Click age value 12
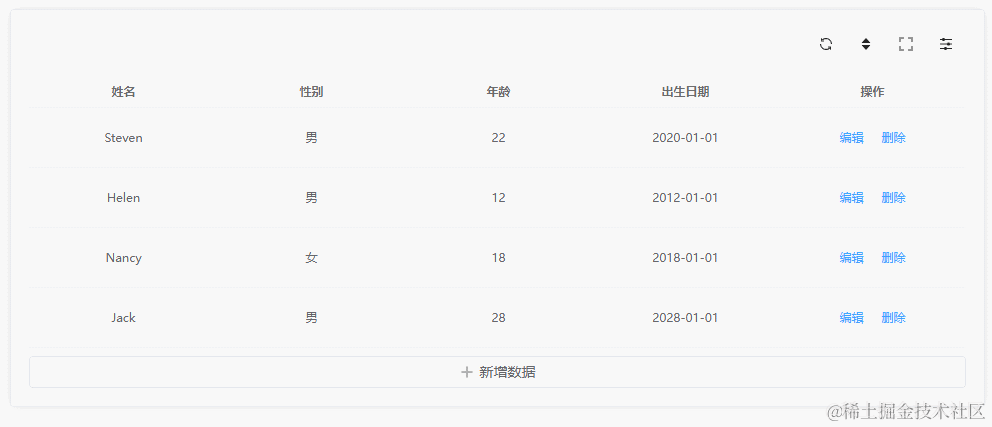Screen dimensions: 992x427 point(499,198)
